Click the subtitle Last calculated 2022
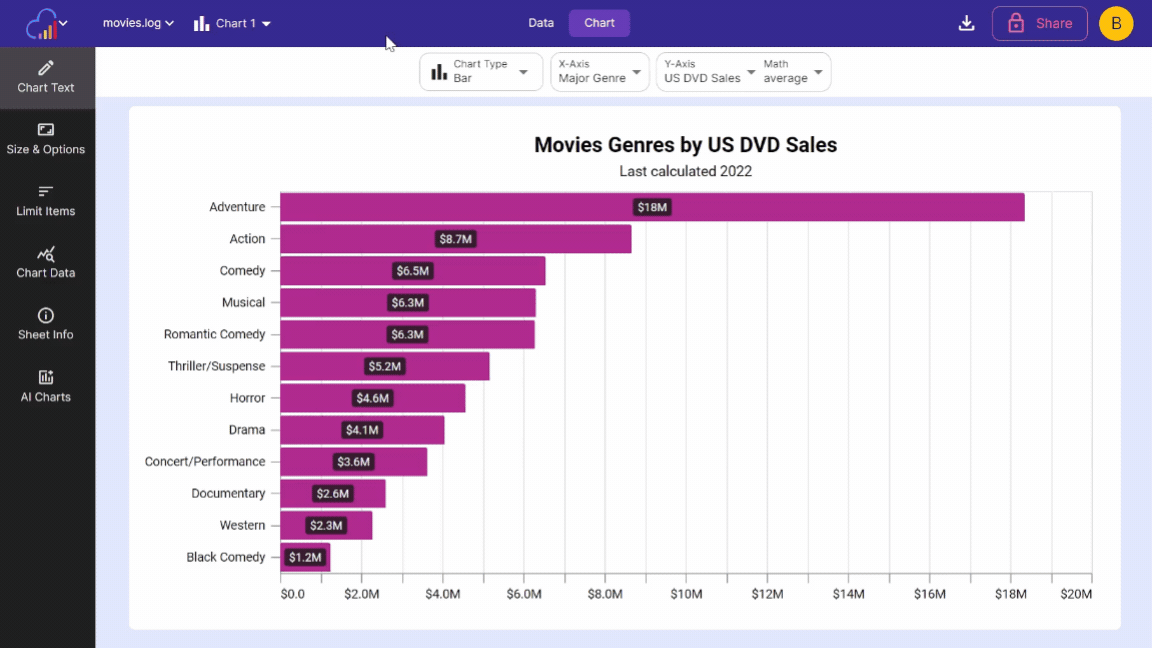This screenshot has height=648, width=1152. click(x=685, y=171)
